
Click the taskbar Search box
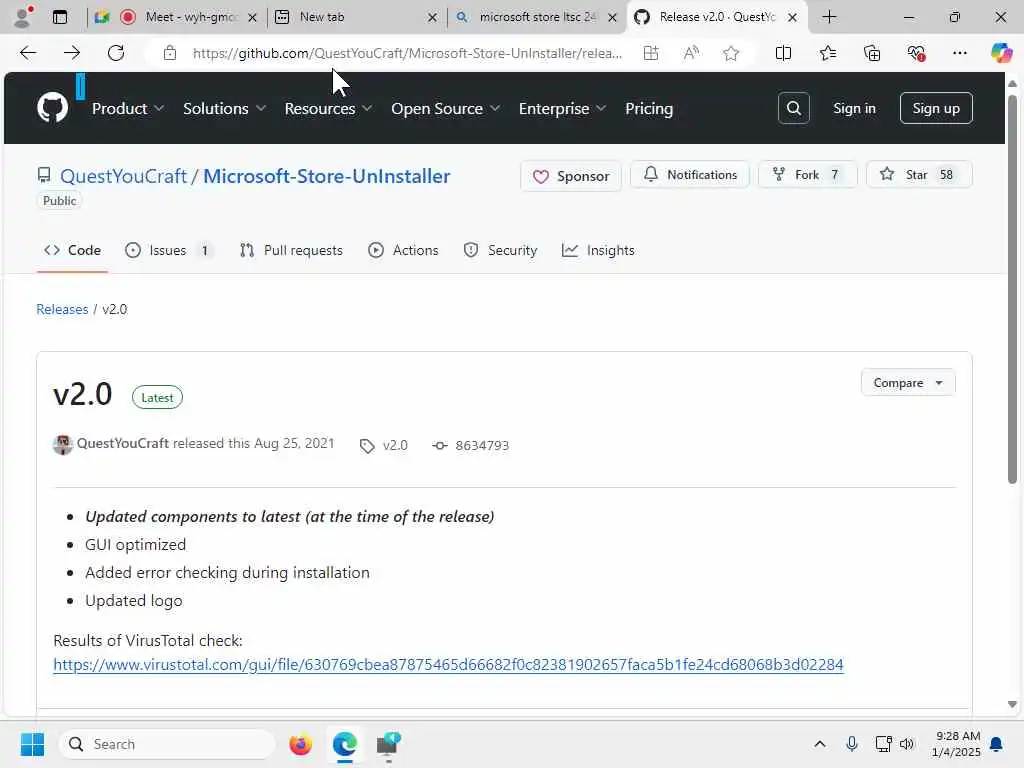coord(167,744)
